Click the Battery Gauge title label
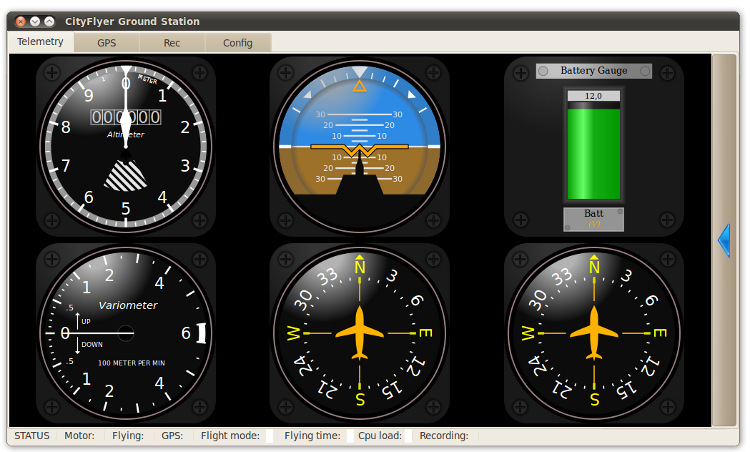Viewport: 750px width, 452px height. (593, 71)
